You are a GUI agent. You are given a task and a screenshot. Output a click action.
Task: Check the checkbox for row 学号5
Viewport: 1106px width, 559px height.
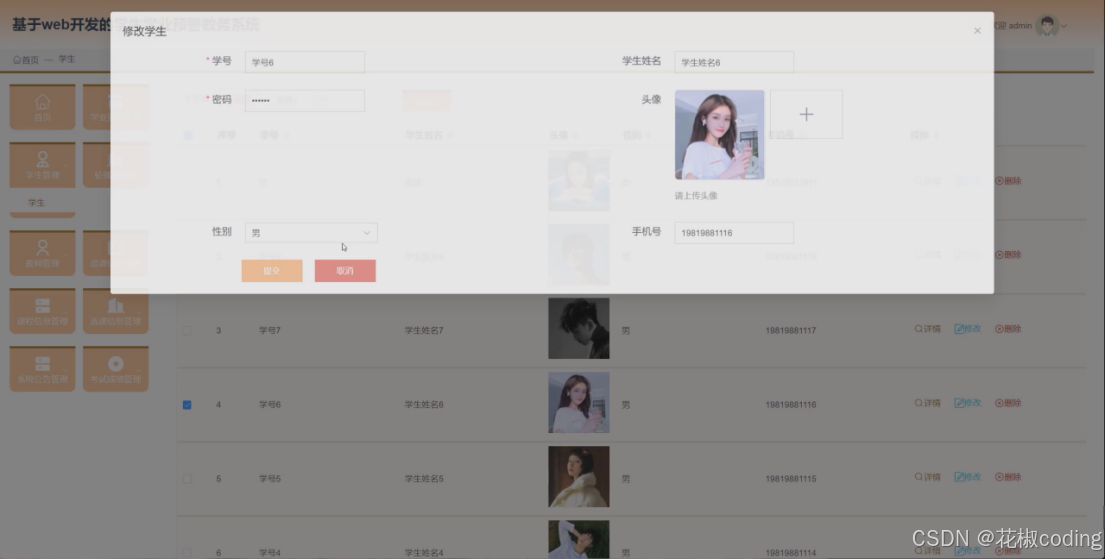click(x=187, y=479)
